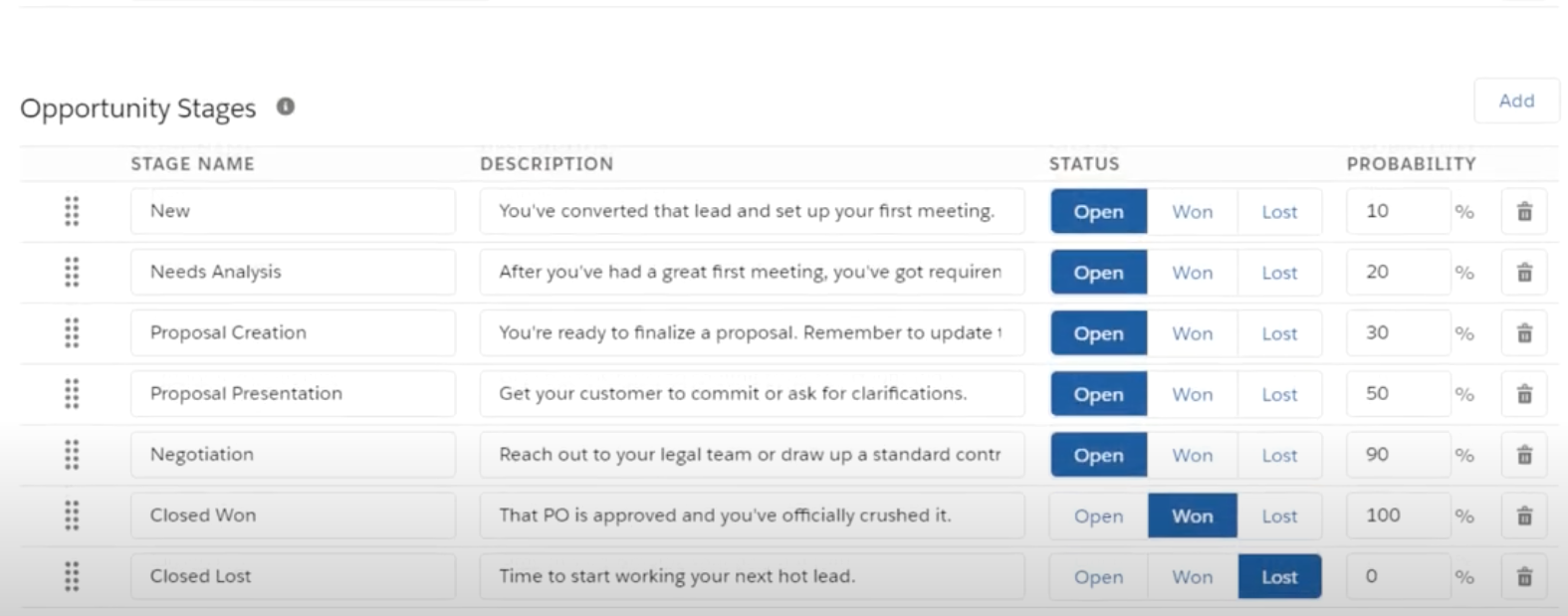Remove the Negotiation stage via trash icon
This screenshot has width=1568, height=616.
click(x=1524, y=455)
